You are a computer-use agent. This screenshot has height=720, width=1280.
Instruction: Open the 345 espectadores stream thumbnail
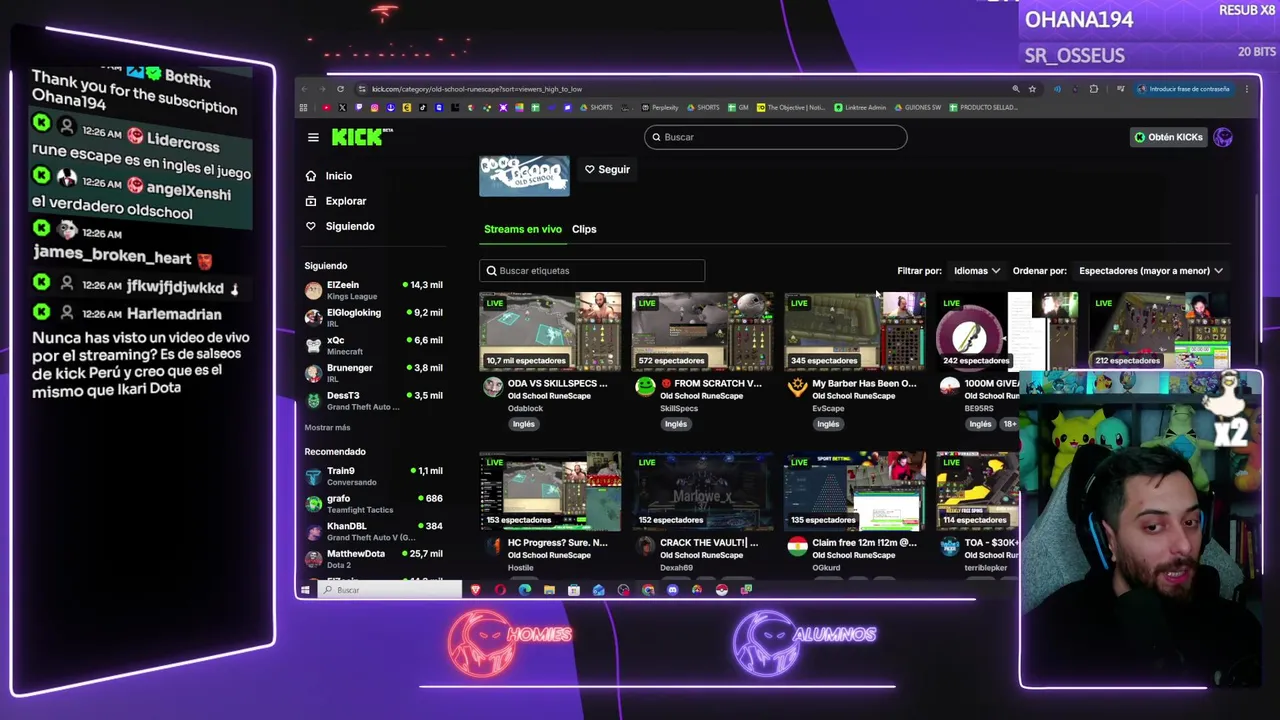[854, 331]
